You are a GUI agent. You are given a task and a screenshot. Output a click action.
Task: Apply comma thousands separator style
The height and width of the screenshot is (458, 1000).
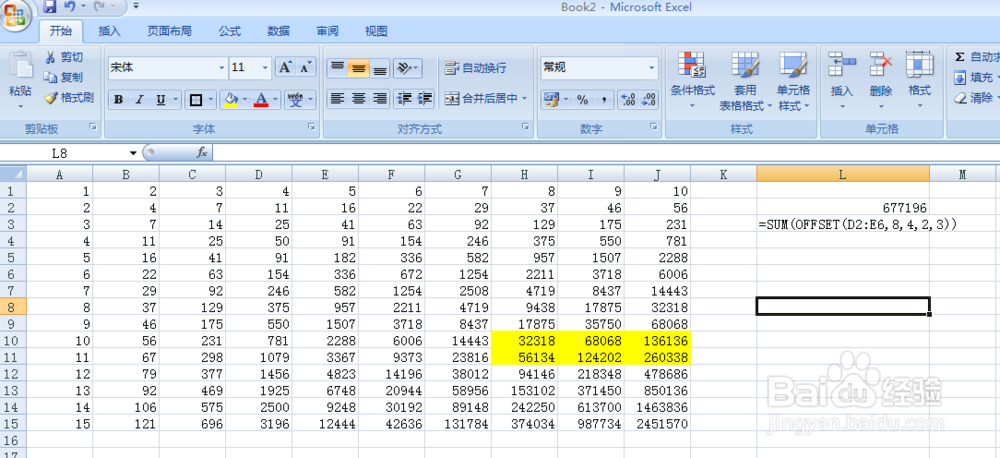point(603,100)
